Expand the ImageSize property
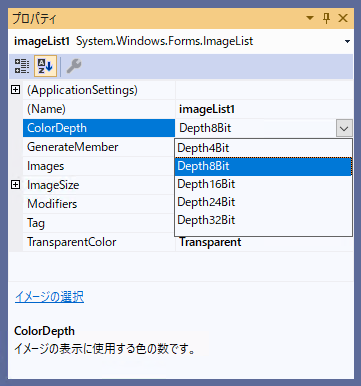Screen dimensions: 361x386 (16, 185)
